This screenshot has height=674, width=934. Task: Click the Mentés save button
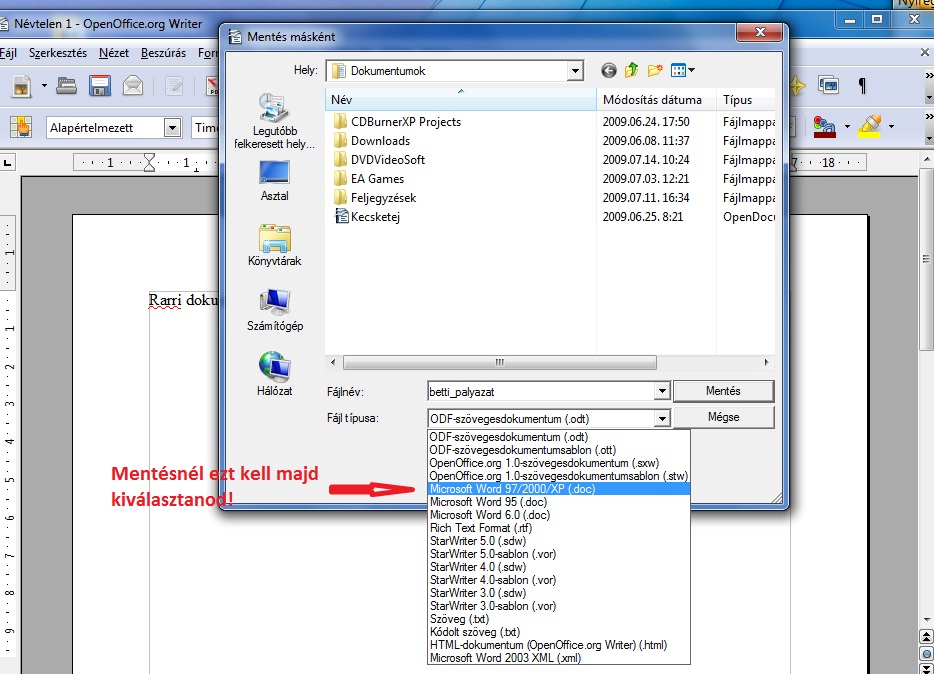pos(723,391)
